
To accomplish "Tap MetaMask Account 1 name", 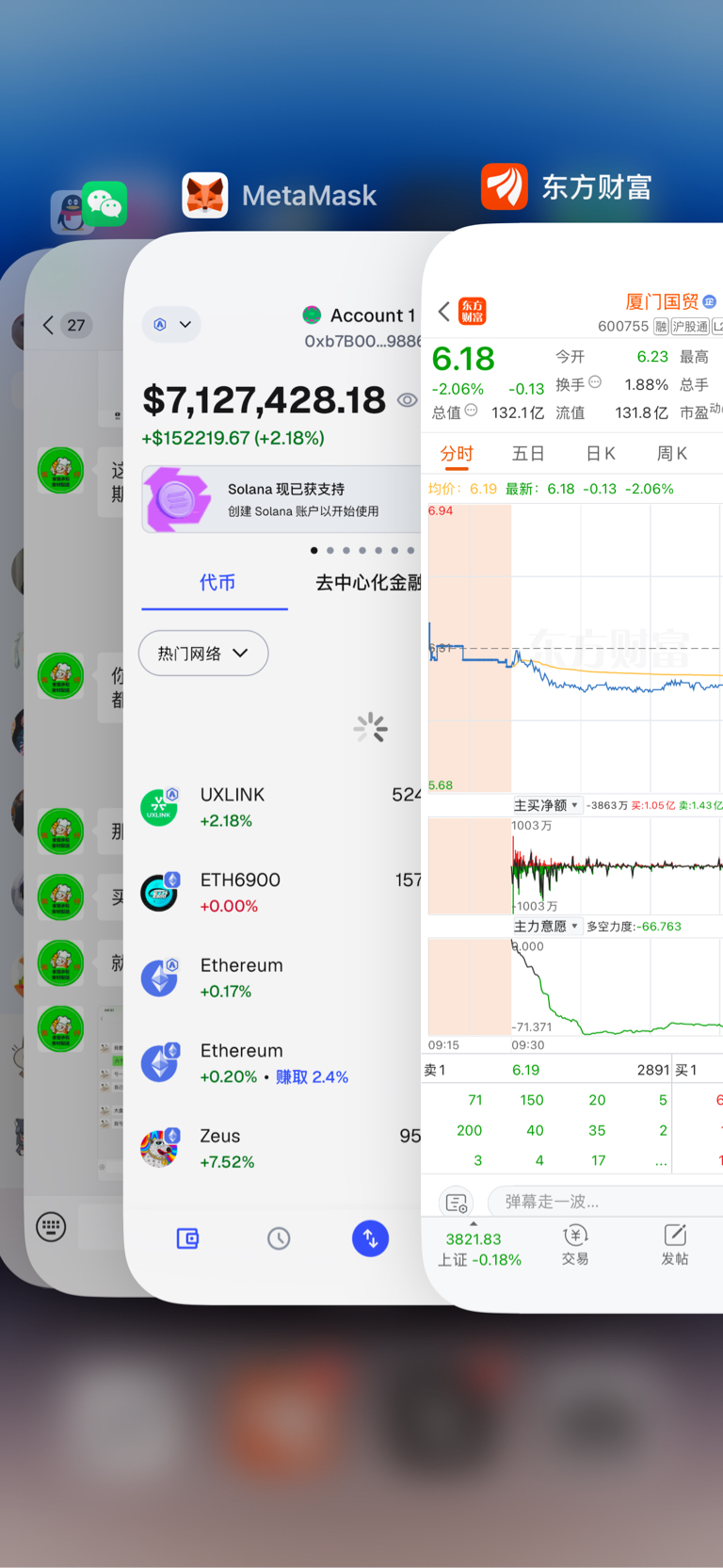I will (372, 315).
